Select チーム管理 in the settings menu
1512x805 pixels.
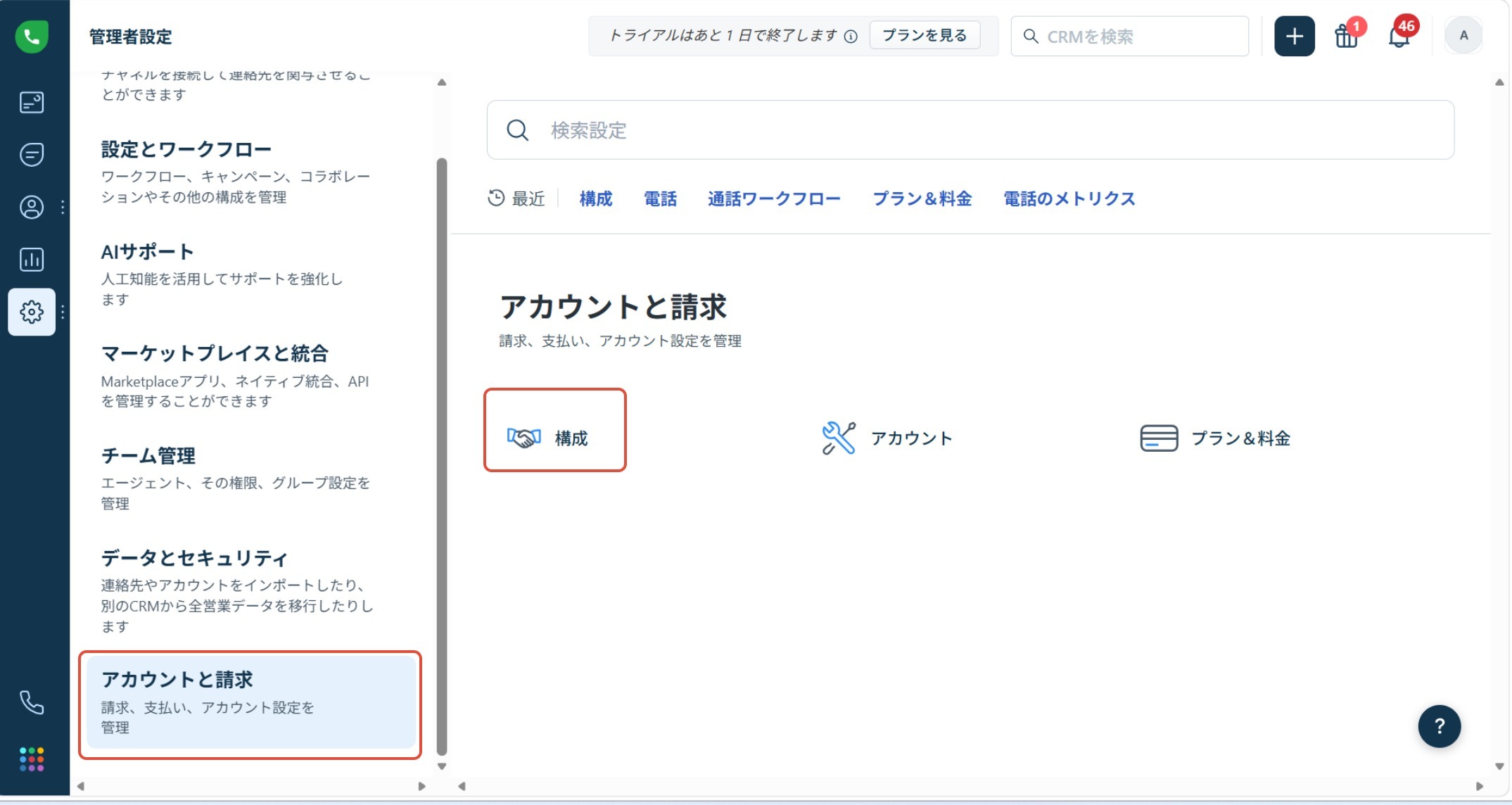[148, 456]
